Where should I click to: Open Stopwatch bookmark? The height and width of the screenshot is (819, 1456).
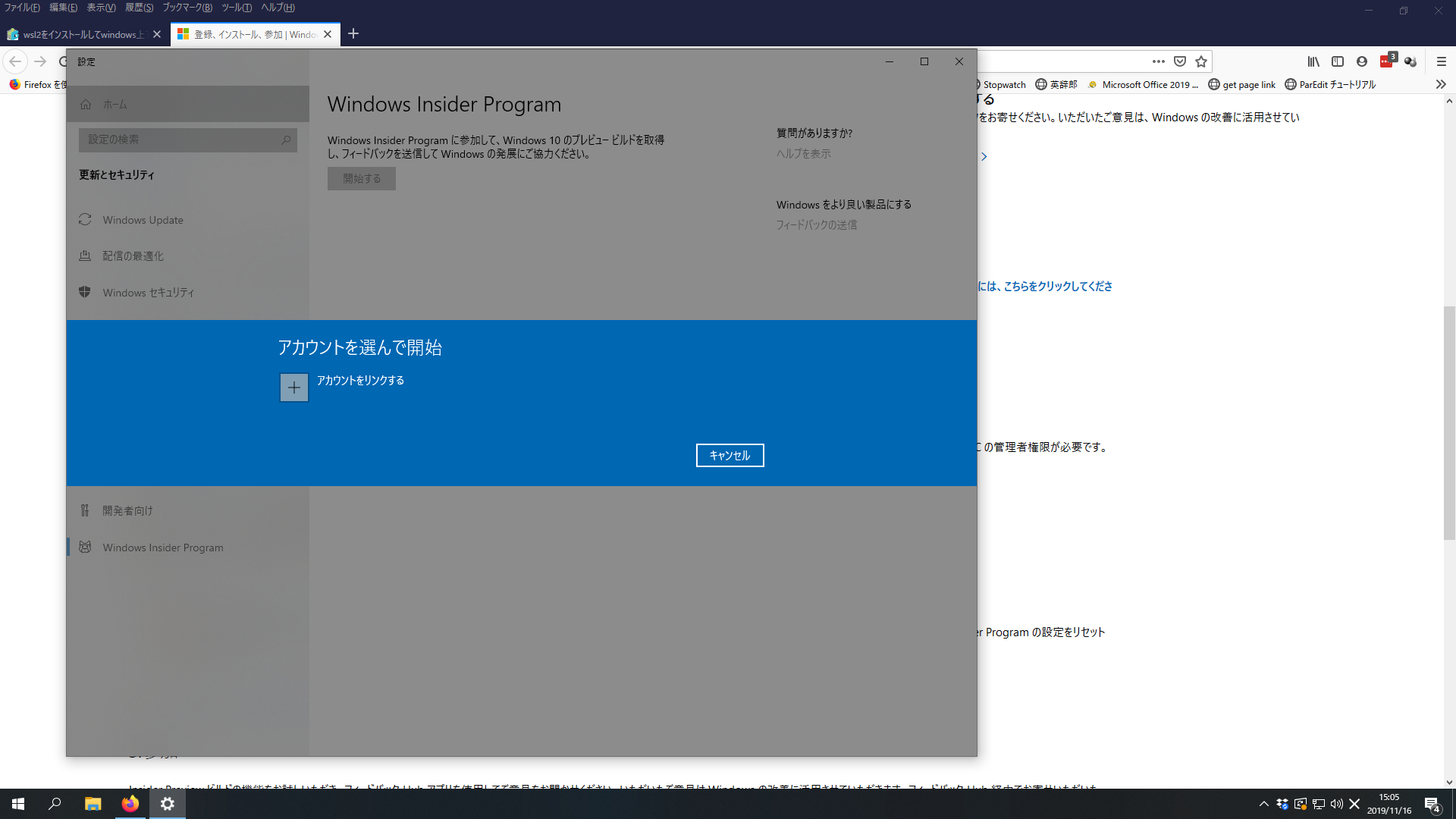pyautogui.click(x=1003, y=84)
